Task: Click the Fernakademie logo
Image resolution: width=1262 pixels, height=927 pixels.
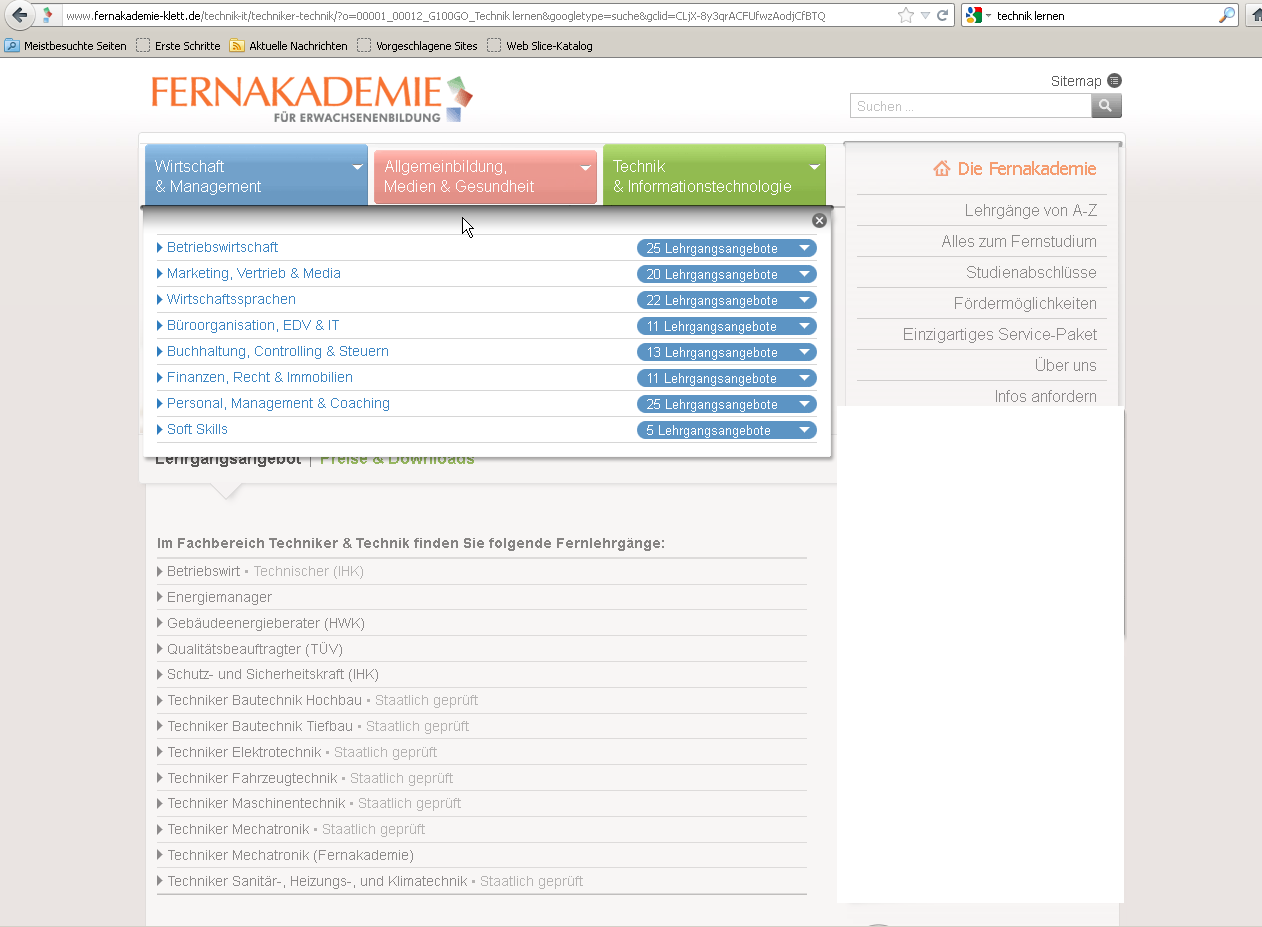Action: pos(311,99)
